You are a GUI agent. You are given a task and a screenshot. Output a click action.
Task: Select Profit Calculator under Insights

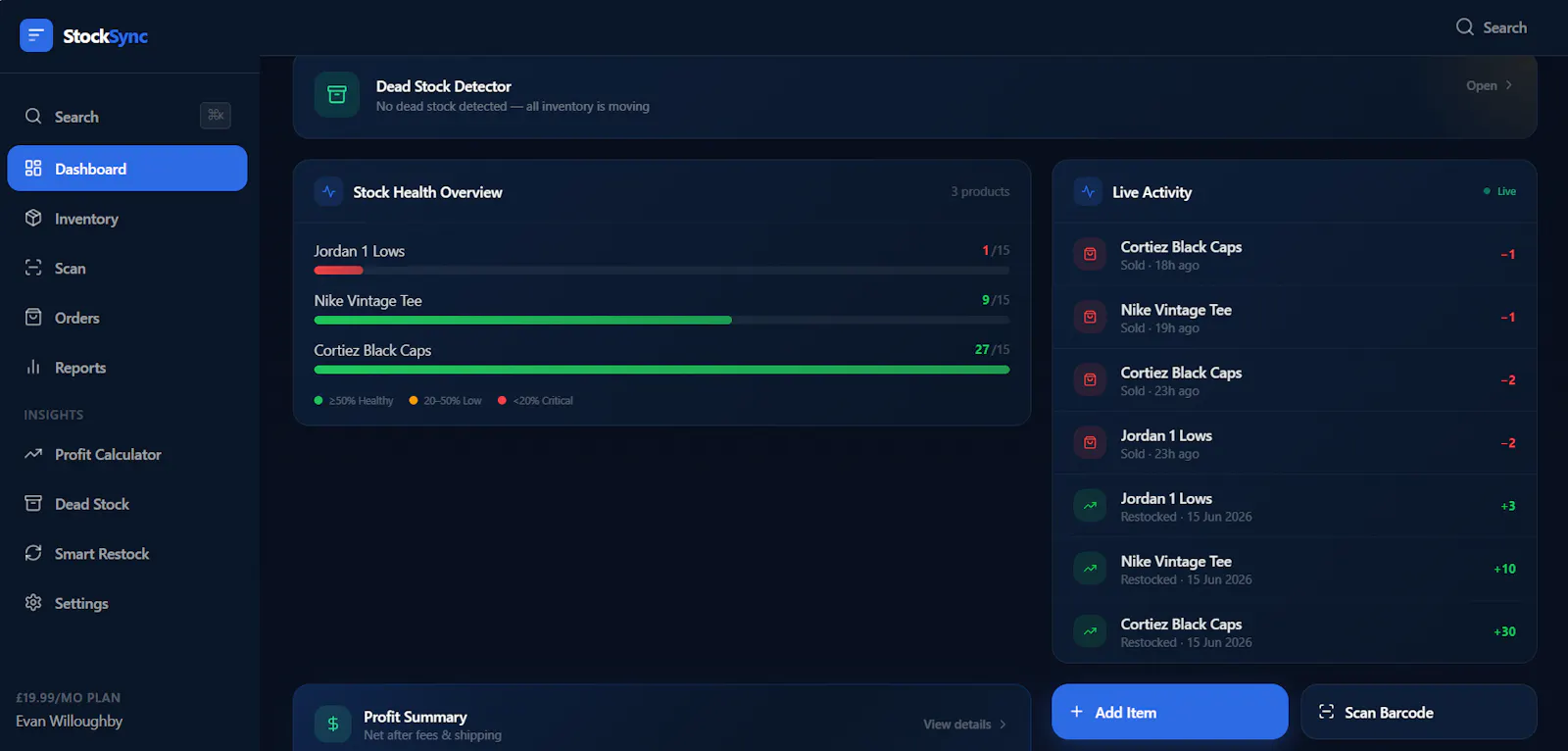click(x=127, y=454)
